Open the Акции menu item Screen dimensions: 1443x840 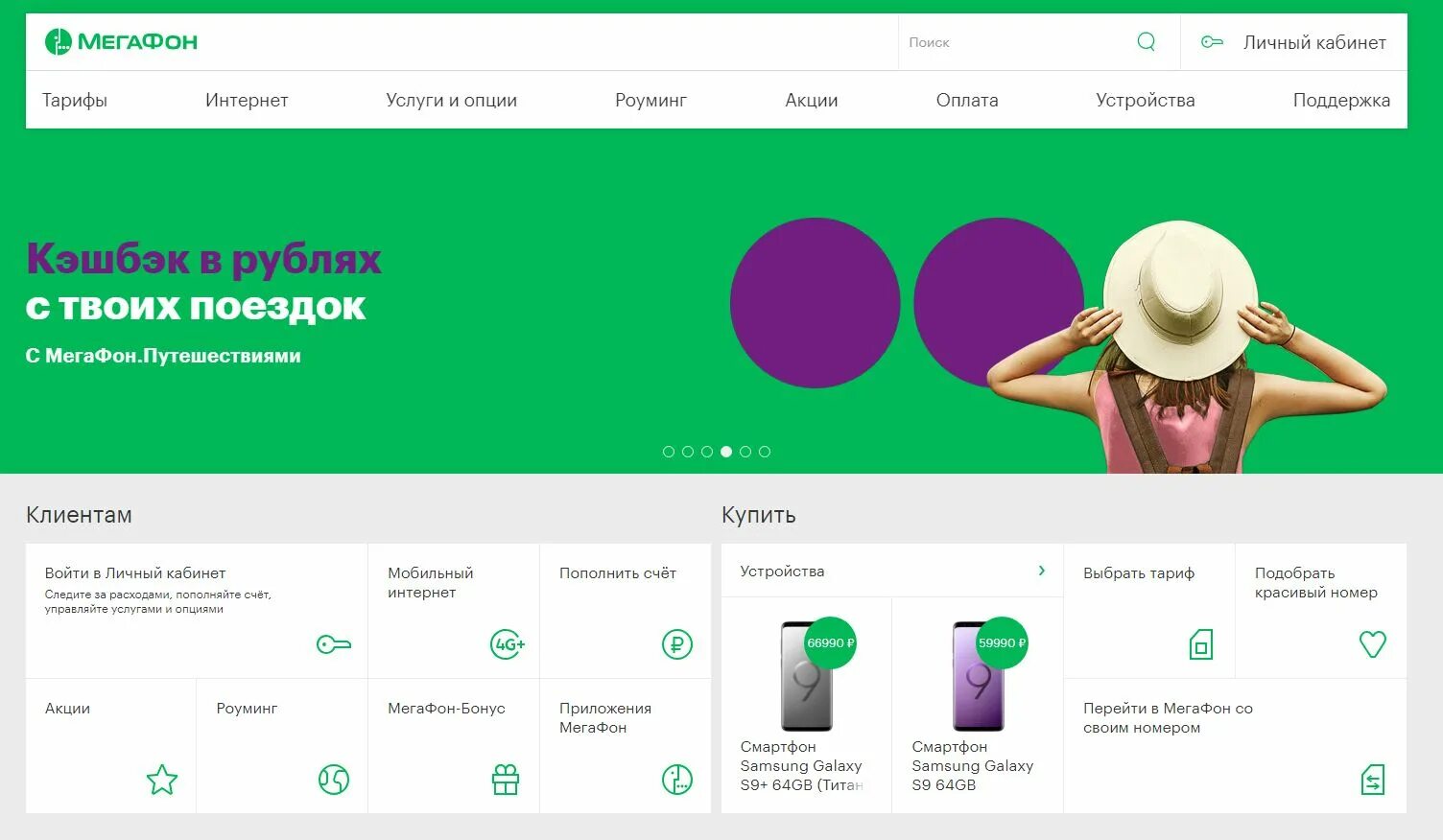(x=812, y=100)
